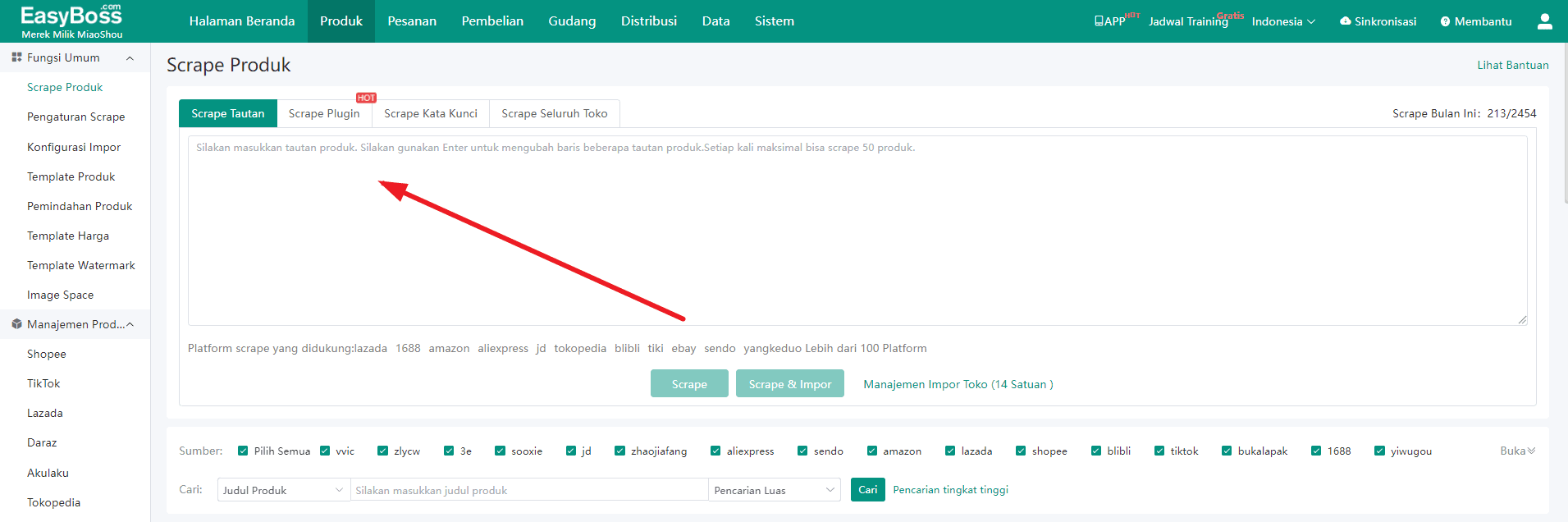Open Template Watermark in sidebar
The image size is (1568, 522).
tap(81, 265)
